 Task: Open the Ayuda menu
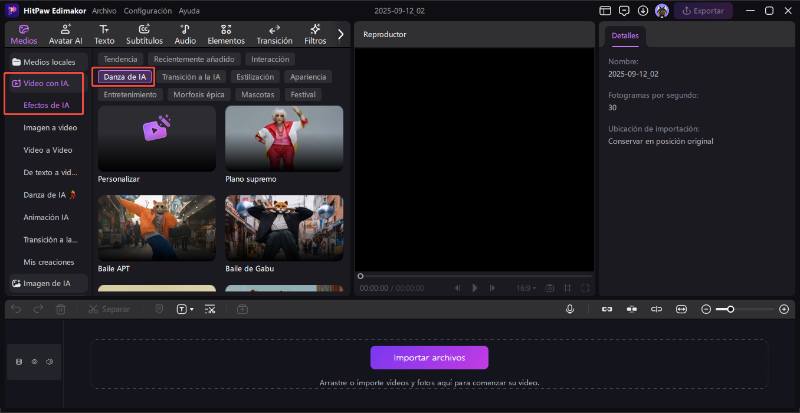[x=189, y=11]
